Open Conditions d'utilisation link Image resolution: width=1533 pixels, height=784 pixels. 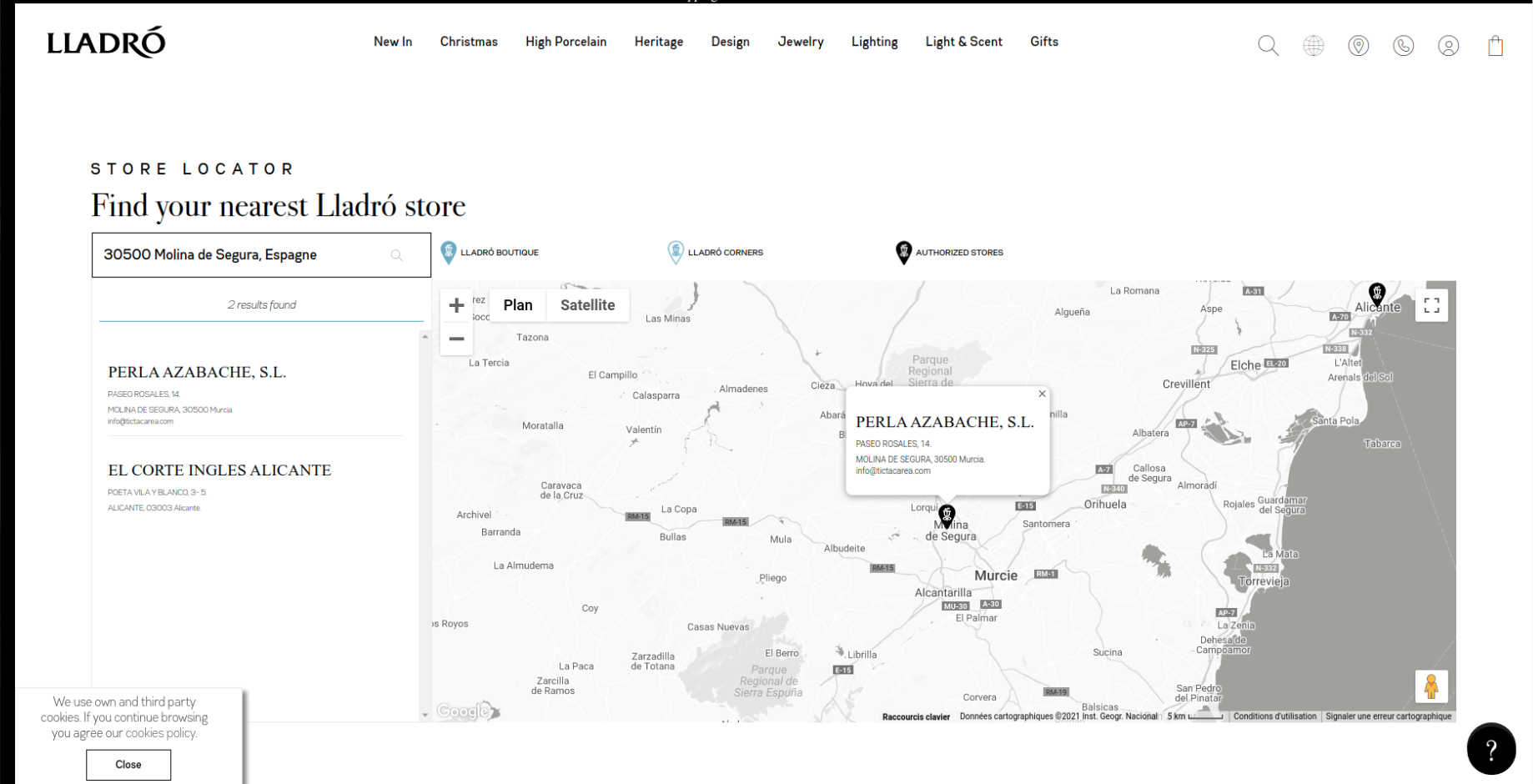pos(1274,716)
